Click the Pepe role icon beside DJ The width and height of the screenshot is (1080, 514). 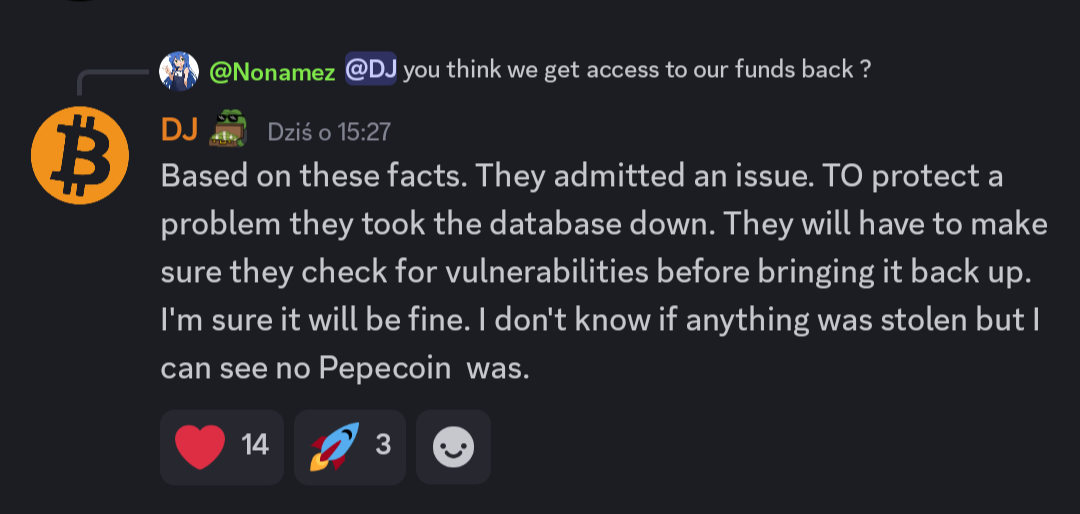[x=227, y=130]
